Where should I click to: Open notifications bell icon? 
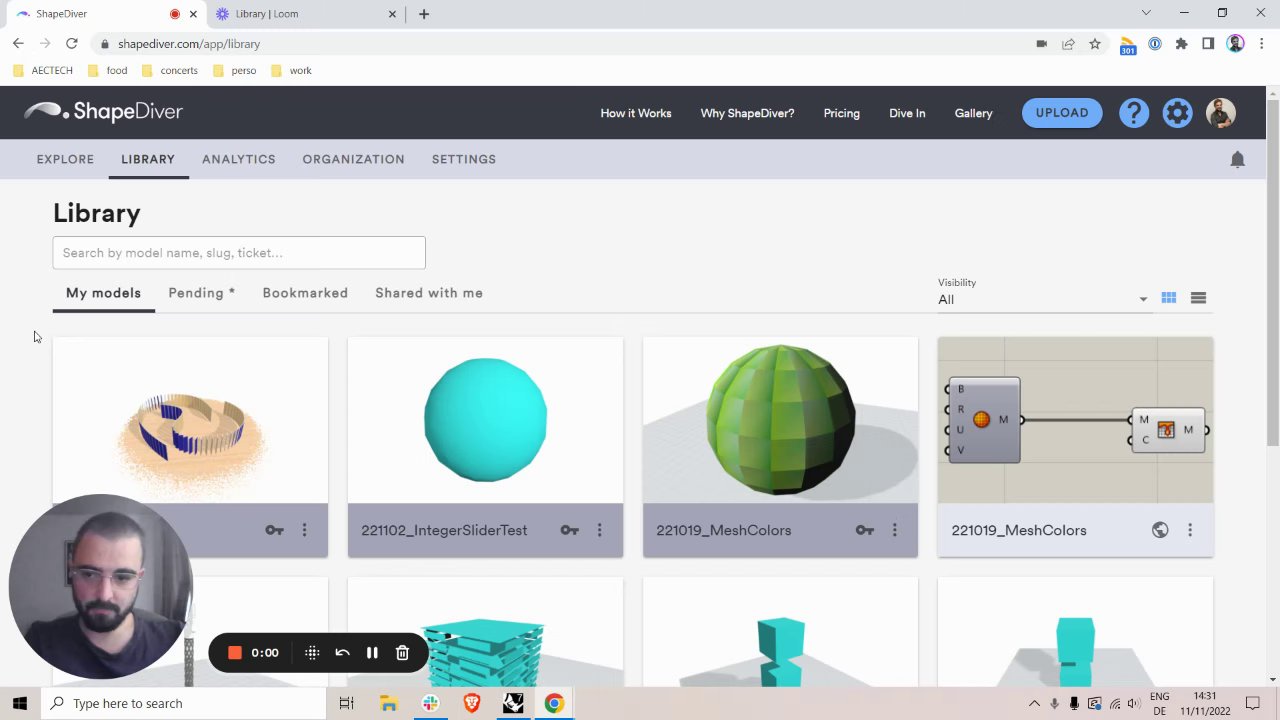1237,160
